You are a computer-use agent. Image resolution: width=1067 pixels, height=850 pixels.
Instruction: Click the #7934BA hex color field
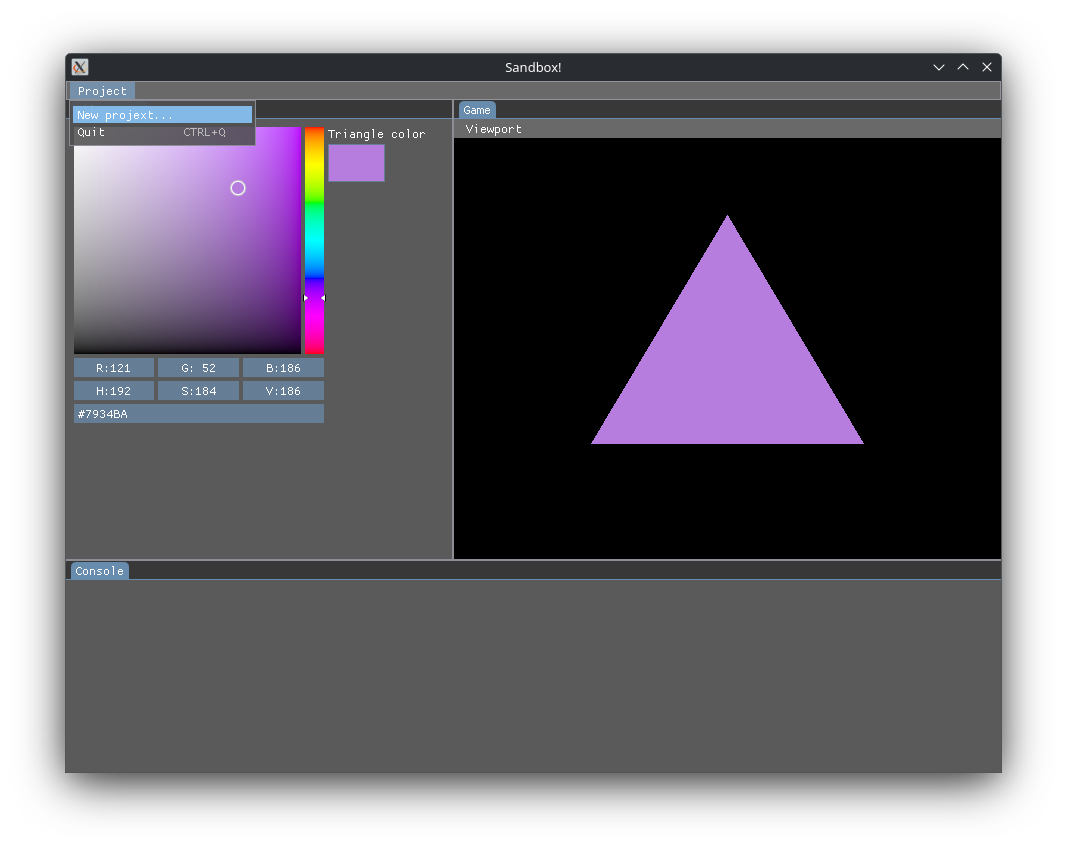tap(198, 414)
